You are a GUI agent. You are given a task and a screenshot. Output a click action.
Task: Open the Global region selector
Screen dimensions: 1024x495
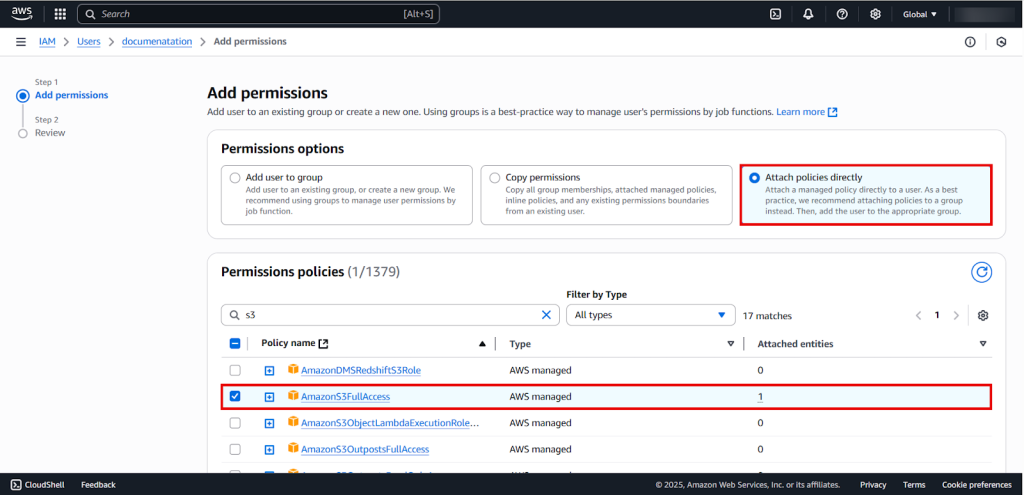pyautogui.click(x=920, y=14)
